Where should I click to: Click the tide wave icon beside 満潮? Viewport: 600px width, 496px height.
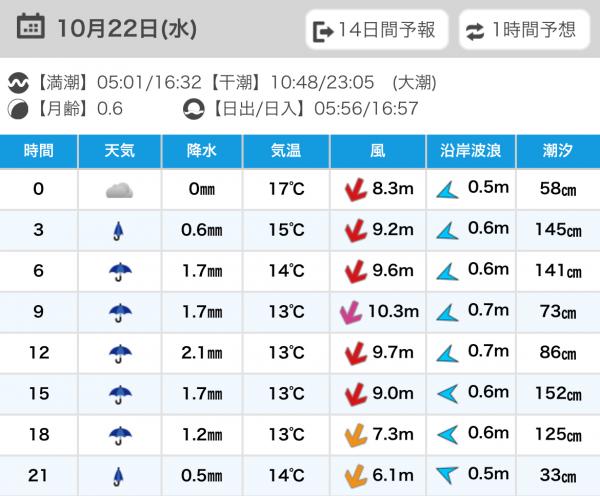click(x=18, y=83)
